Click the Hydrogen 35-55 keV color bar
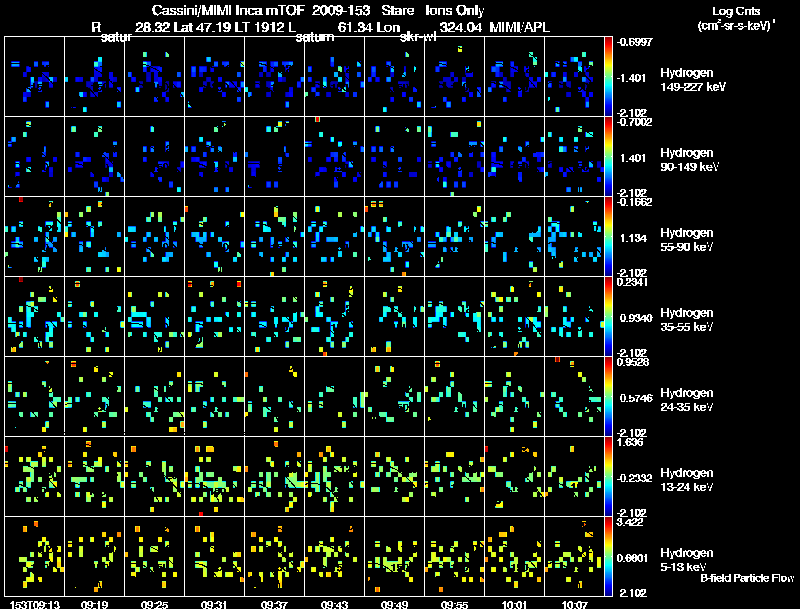The image size is (800, 609). [x=608, y=316]
